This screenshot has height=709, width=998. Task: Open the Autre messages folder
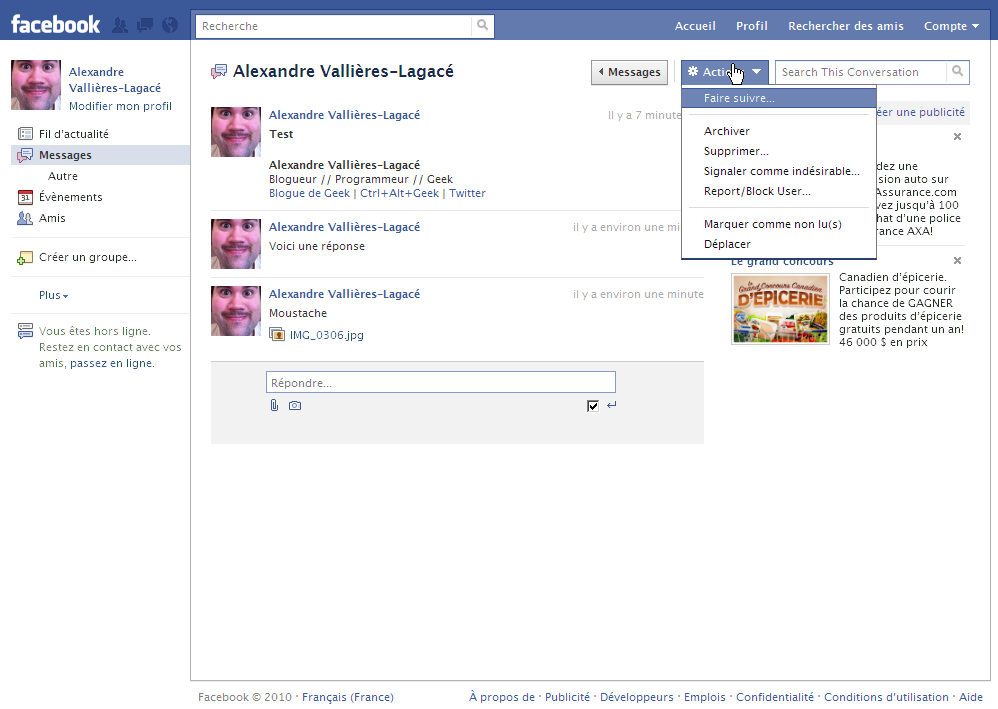pos(63,176)
